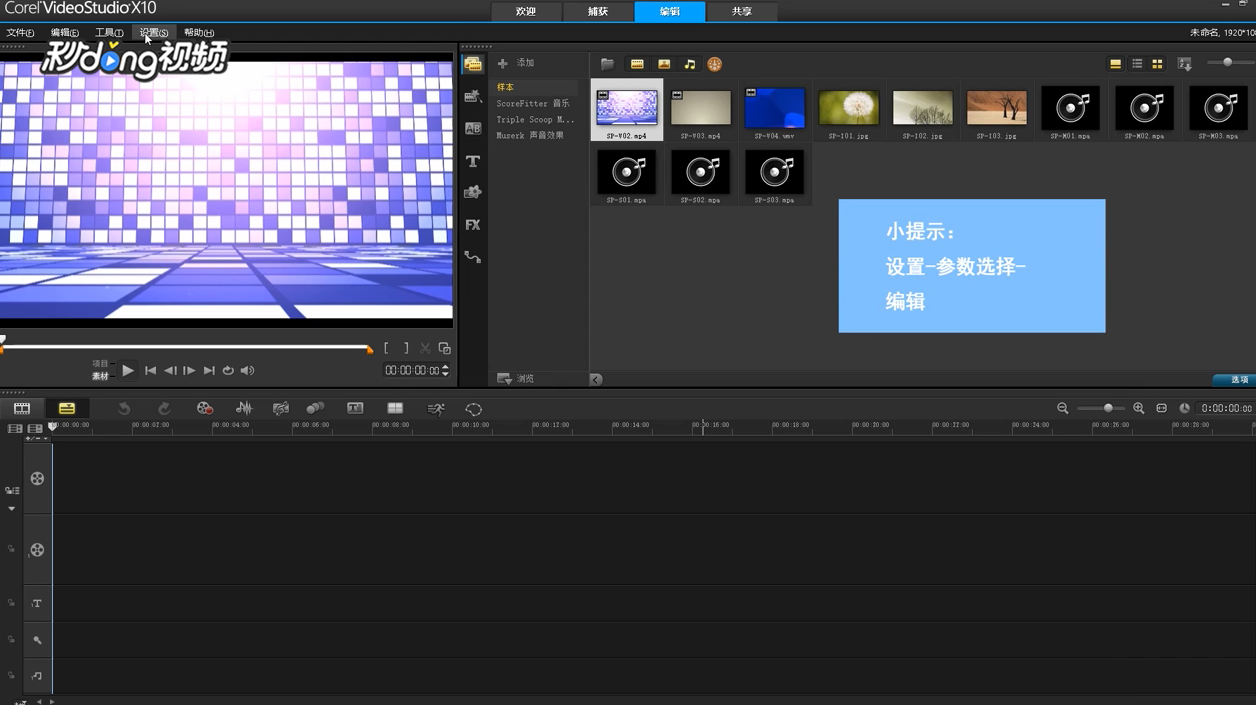Select the Project (项目) playback mode
Viewport: 1256px width, 705px height.
coord(100,364)
